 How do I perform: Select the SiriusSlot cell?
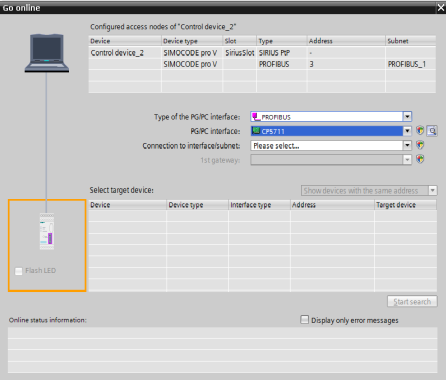(239, 53)
